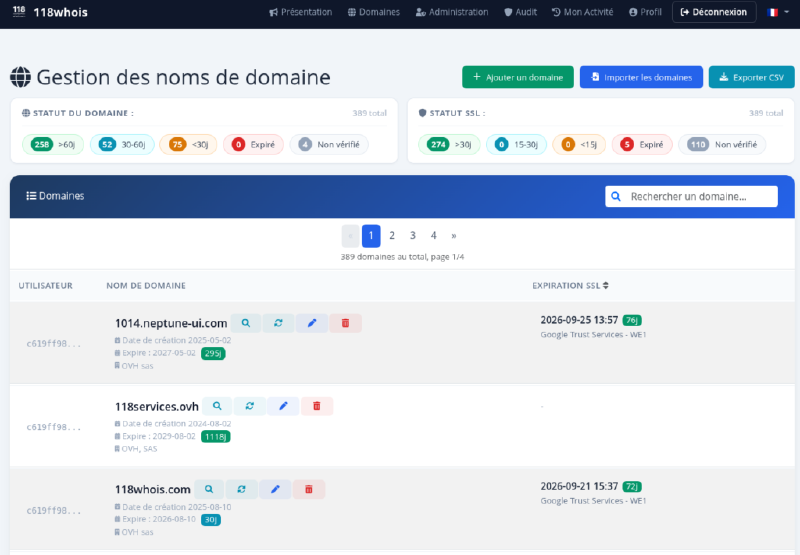Click the 76j SSL badge
Screen dimensions: 800x555
pyautogui.click(x=632, y=320)
